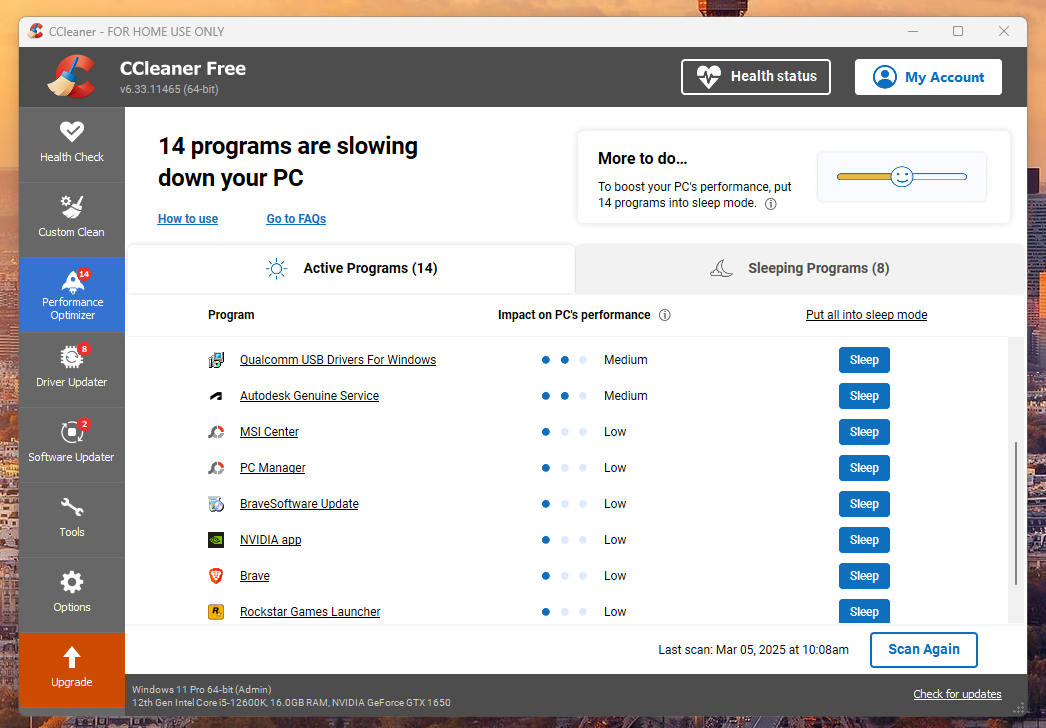Close the CCleaner window
Screen dimensions: 1046x728
(x=1003, y=31)
